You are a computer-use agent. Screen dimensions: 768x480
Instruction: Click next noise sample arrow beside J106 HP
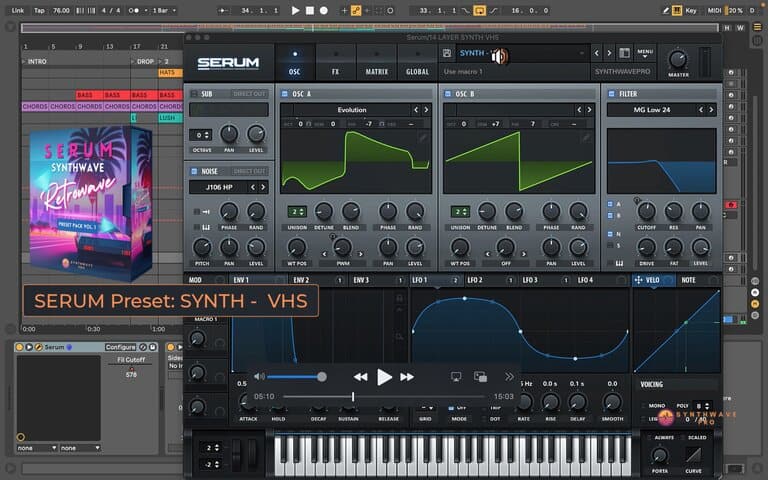(263, 187)
